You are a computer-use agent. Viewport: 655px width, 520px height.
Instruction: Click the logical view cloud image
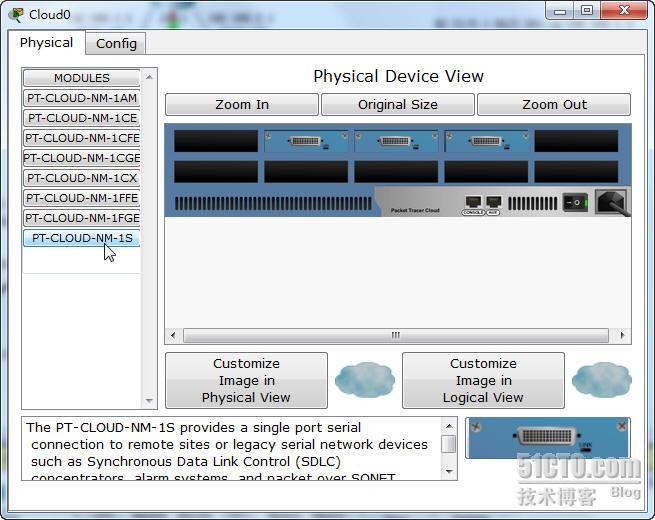(x=602, y=380)
